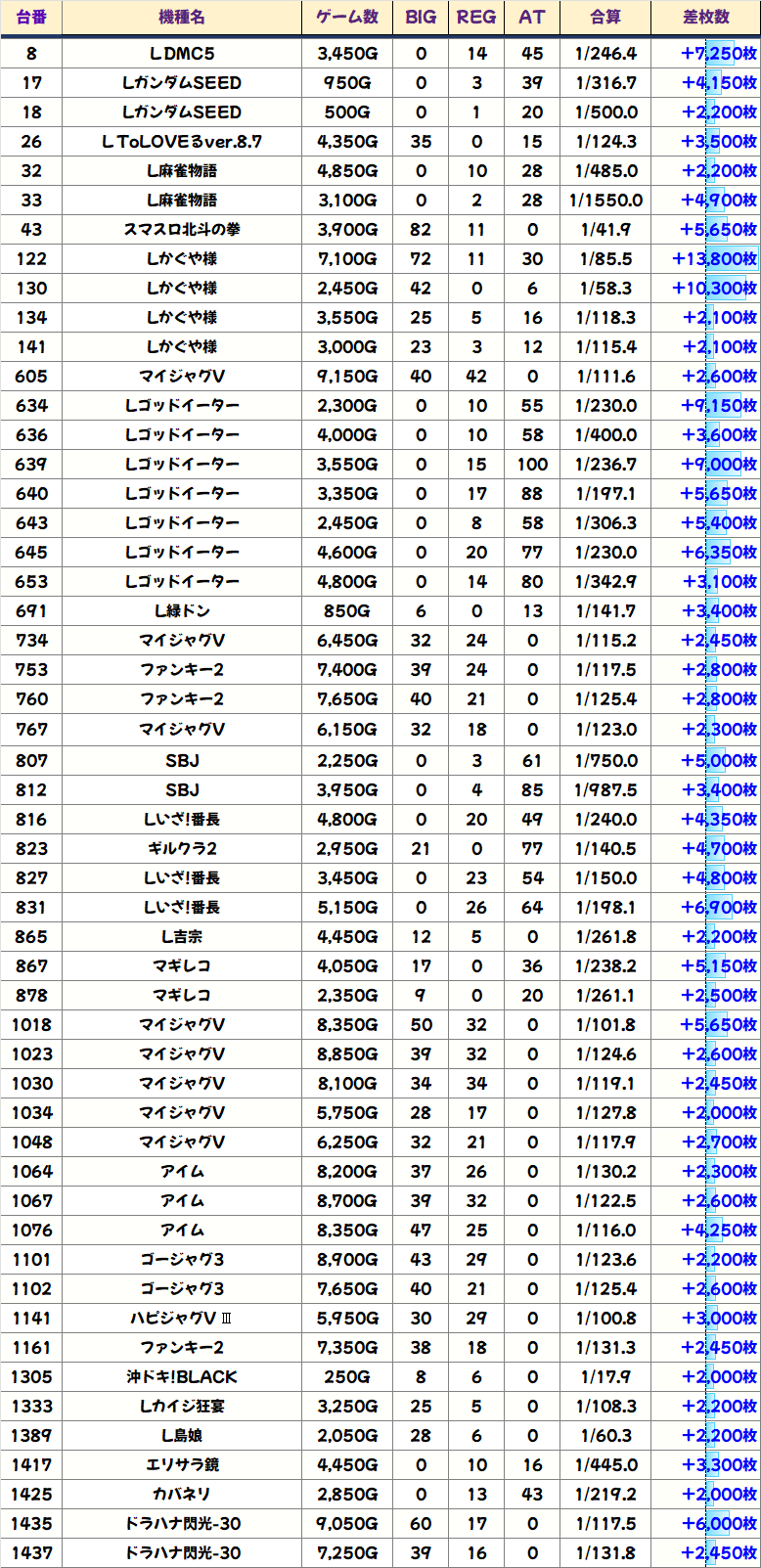
Task: Click the 1/1550.0 combined rate cell
Action: click(x=606, y=201)
